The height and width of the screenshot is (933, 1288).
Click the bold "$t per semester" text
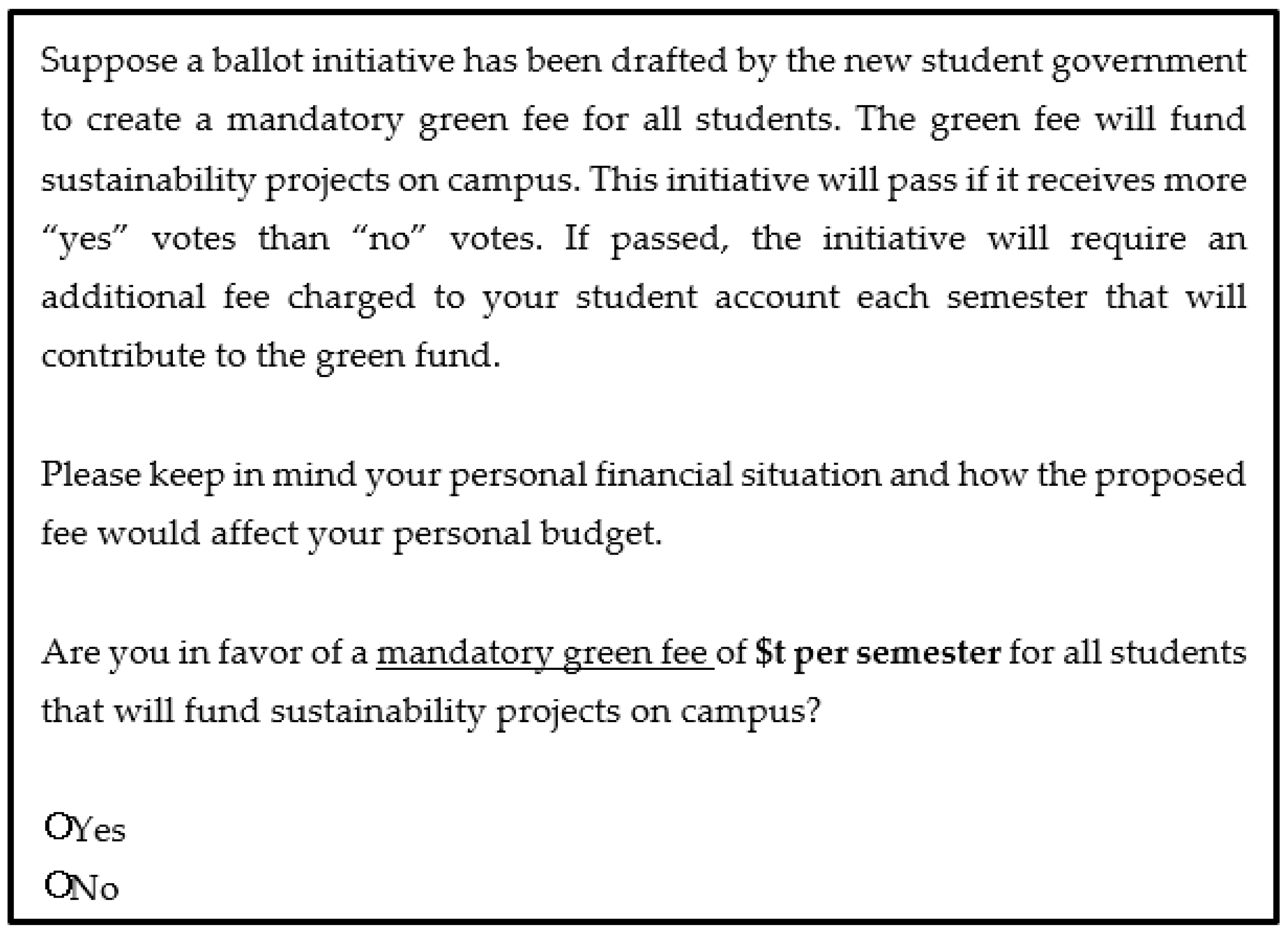(x=877, y=652)
